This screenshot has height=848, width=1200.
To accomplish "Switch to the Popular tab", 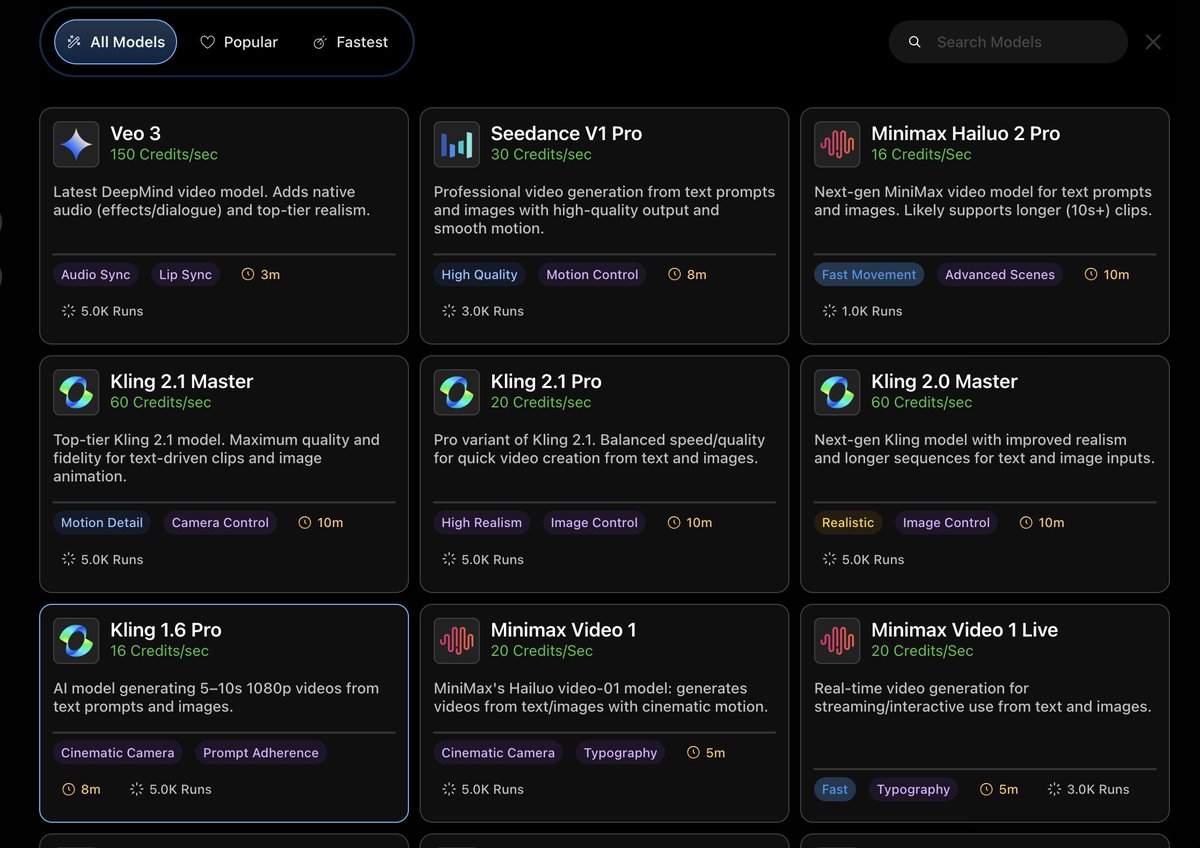I will [239, 42].
